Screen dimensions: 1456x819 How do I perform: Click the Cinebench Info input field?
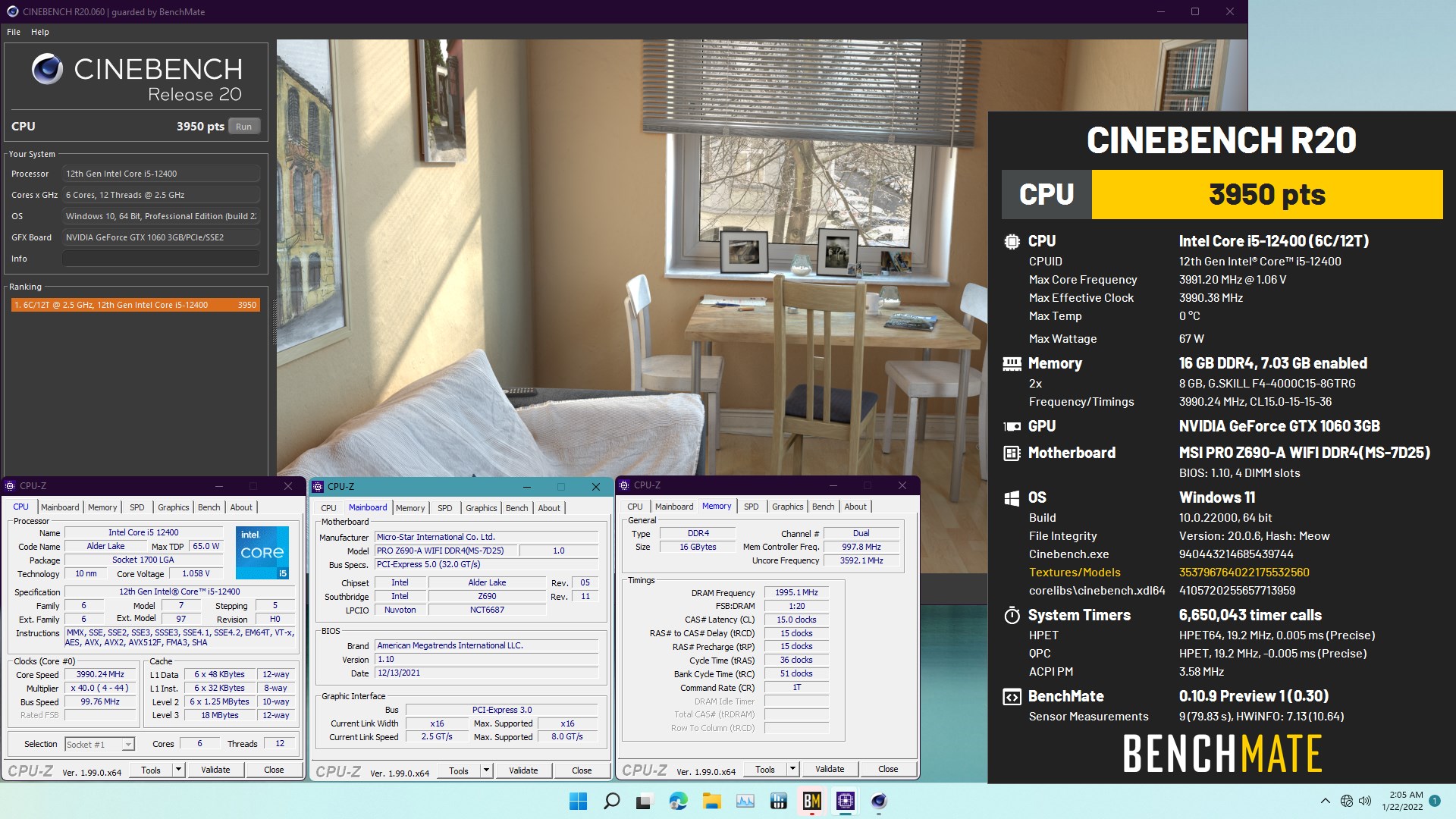coord(161,259)
